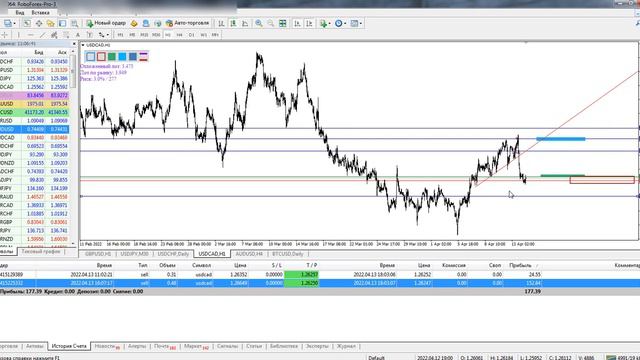The height and width of the screenshot is (360, 640).
Task: Click the light blue outlined chart swatch
Action: [x=91, y=56]
